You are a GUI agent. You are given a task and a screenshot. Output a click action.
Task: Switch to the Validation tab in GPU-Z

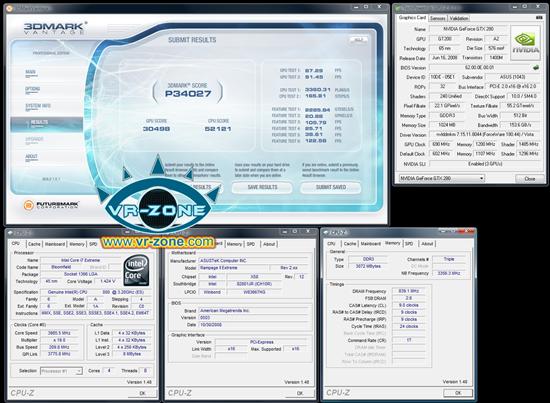tap(458, 18)
